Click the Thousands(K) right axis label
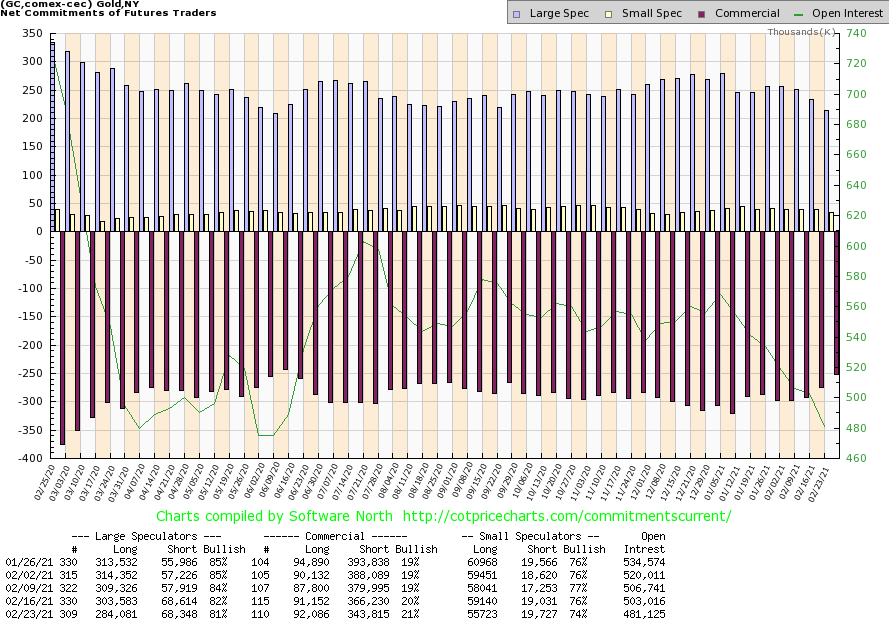The height and width of the screenshot is (620, 889). tap(801, 32)
